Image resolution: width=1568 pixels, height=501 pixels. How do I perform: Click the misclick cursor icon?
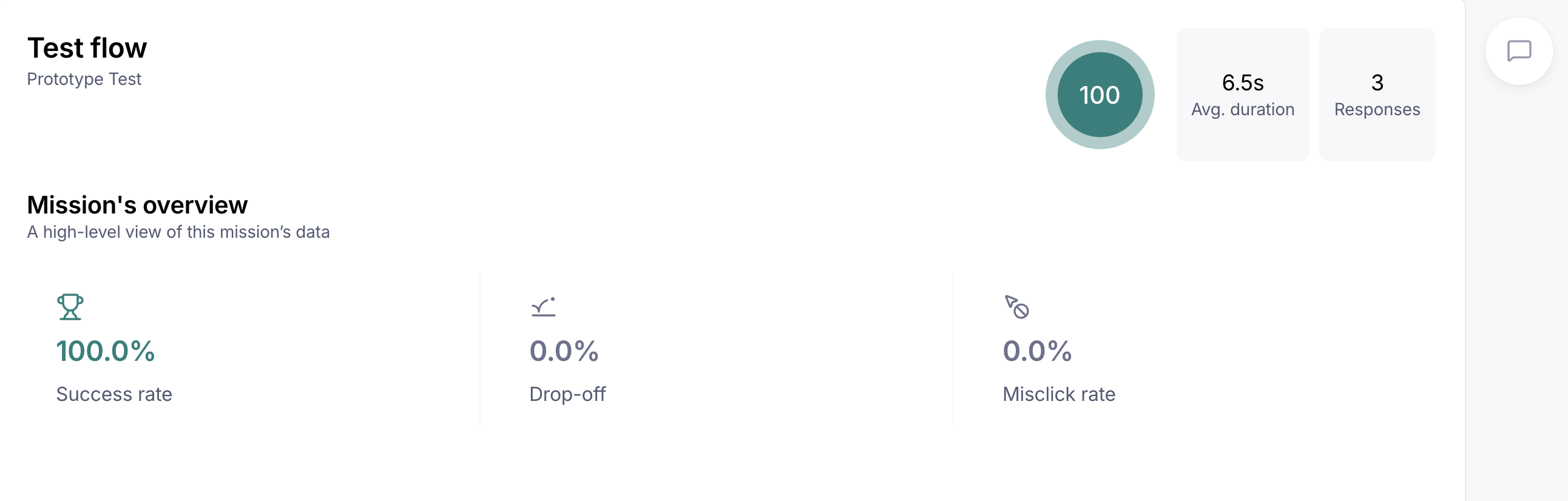[x=1016, y=306]
